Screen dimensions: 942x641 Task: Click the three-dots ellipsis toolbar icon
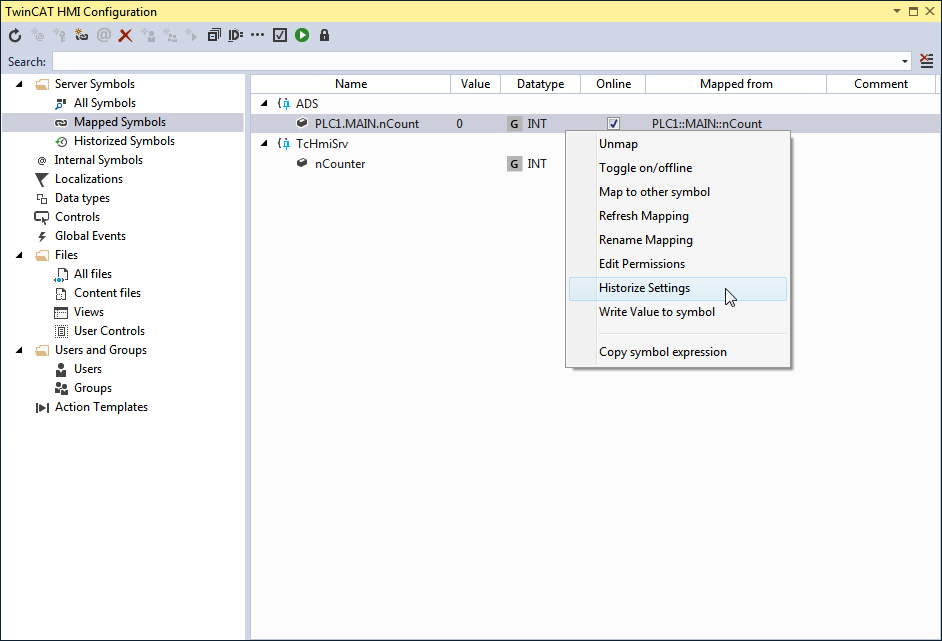[258, 35]
